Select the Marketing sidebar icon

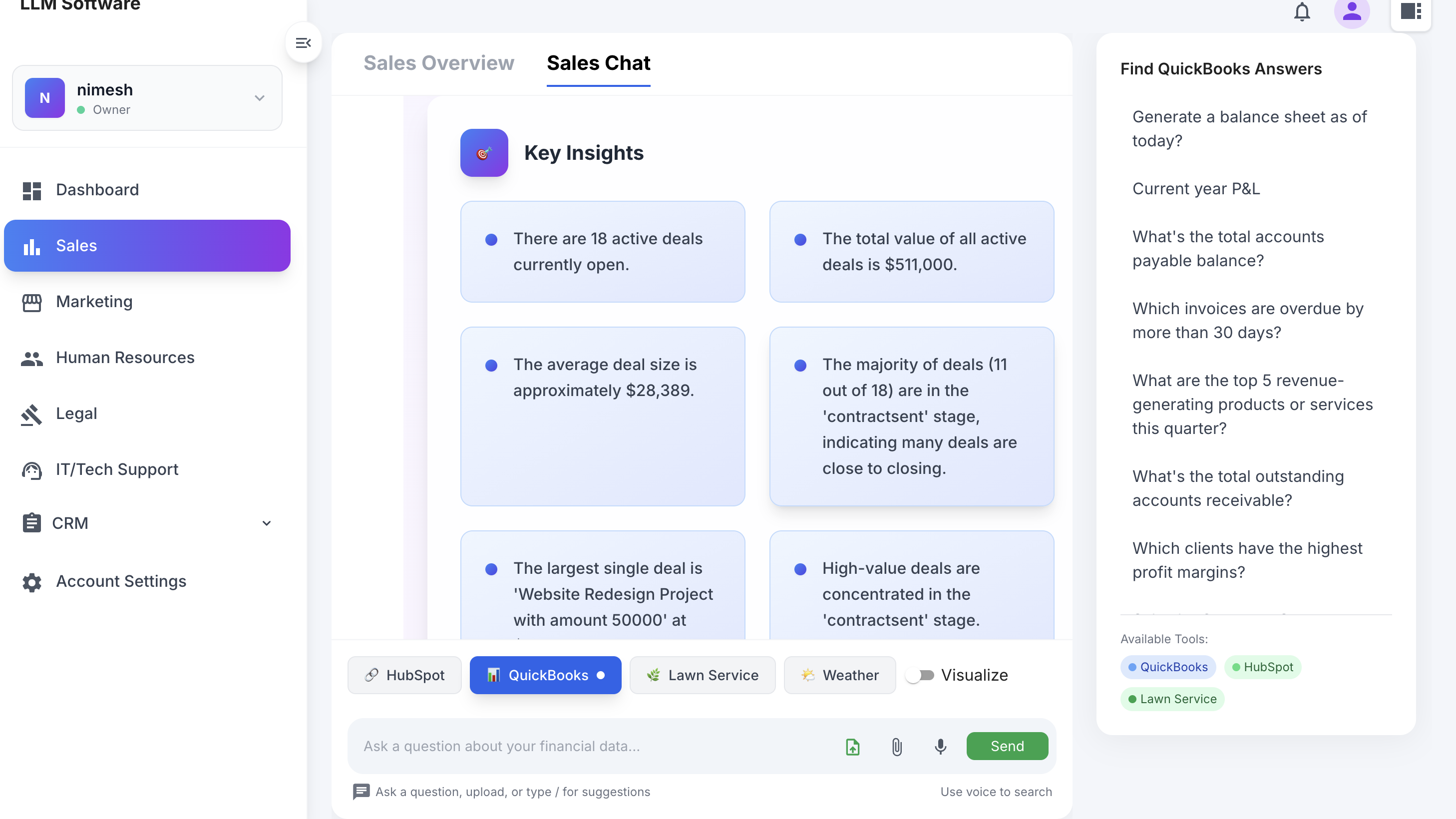[x=32, y=303]
